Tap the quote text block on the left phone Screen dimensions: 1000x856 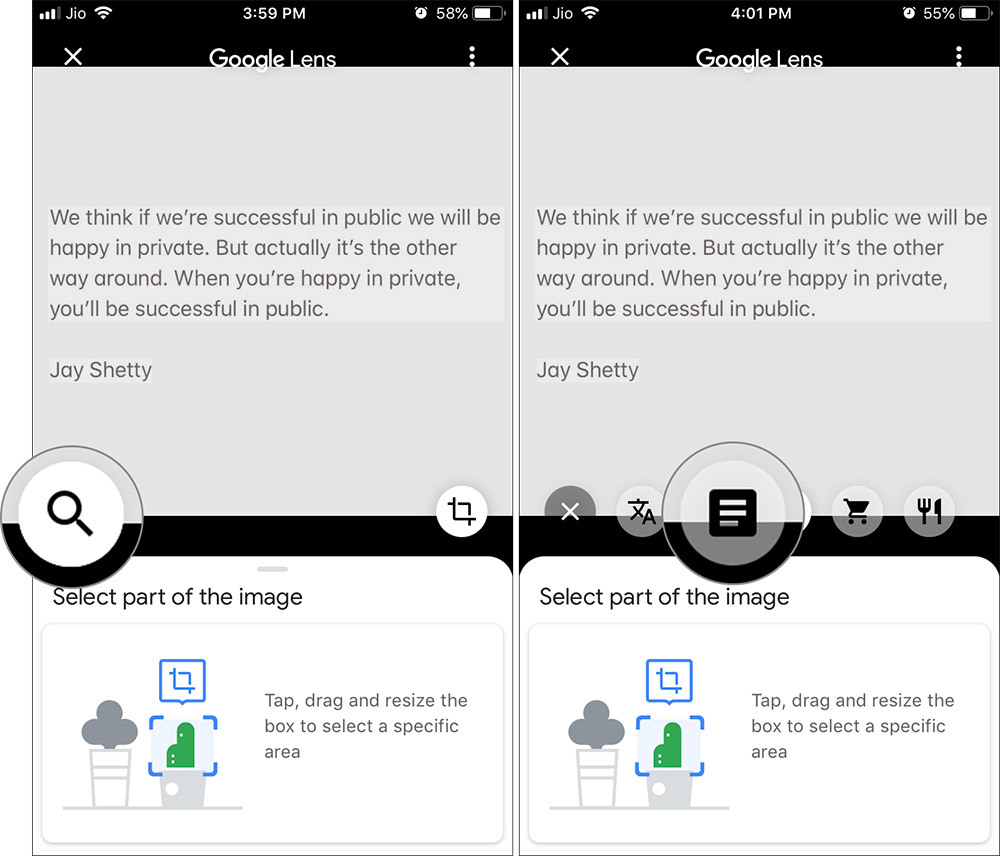[275, 263]
